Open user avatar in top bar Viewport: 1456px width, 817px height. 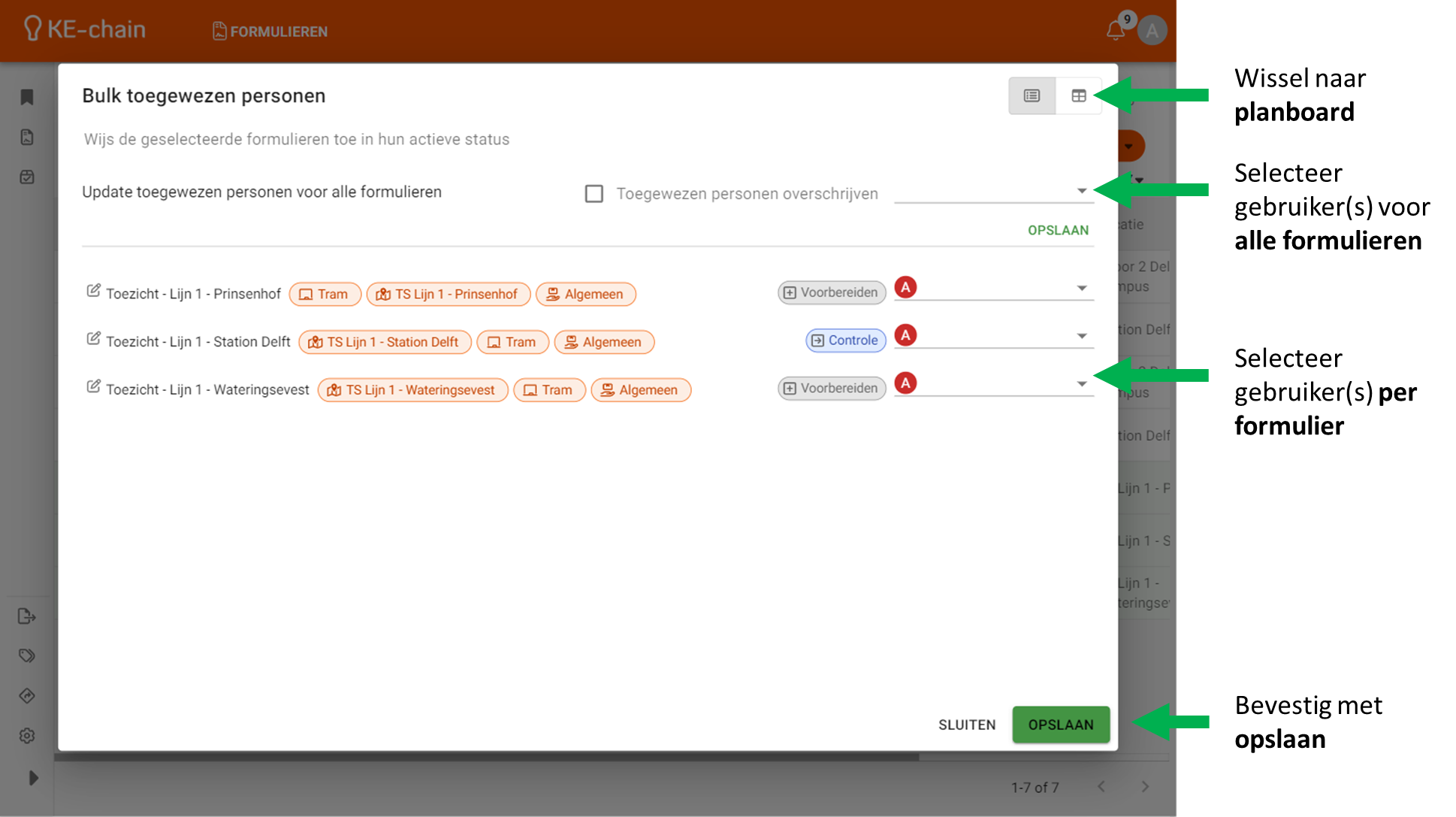(x=1152, y=31)
